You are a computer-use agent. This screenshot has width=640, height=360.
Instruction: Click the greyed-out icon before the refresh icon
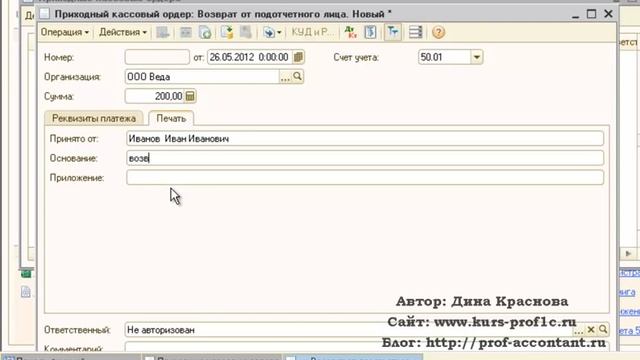coord(186,32)
